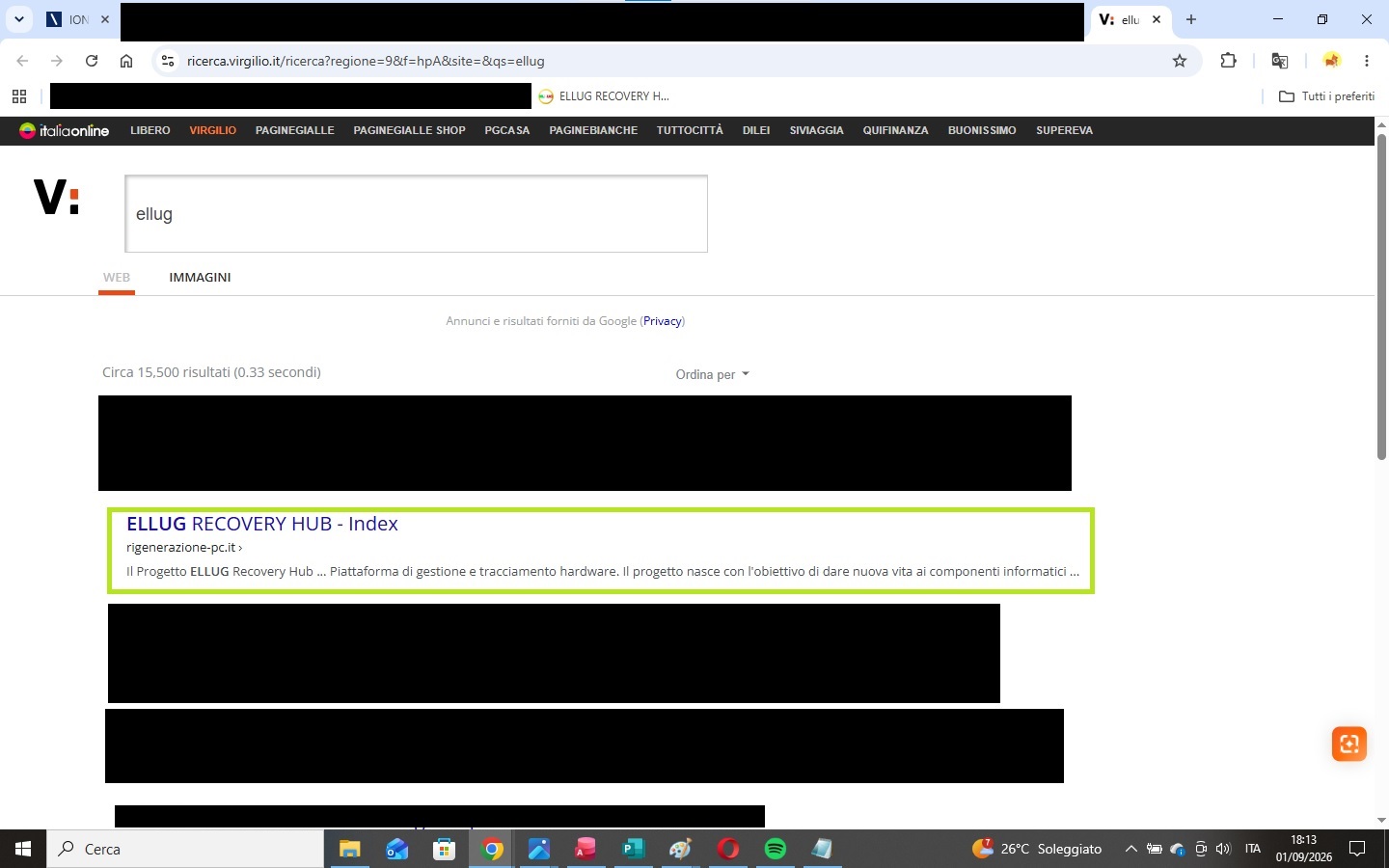
Task: Open the ELLUG RECOVERY HUB - Index result
Action: pos(262,524)
